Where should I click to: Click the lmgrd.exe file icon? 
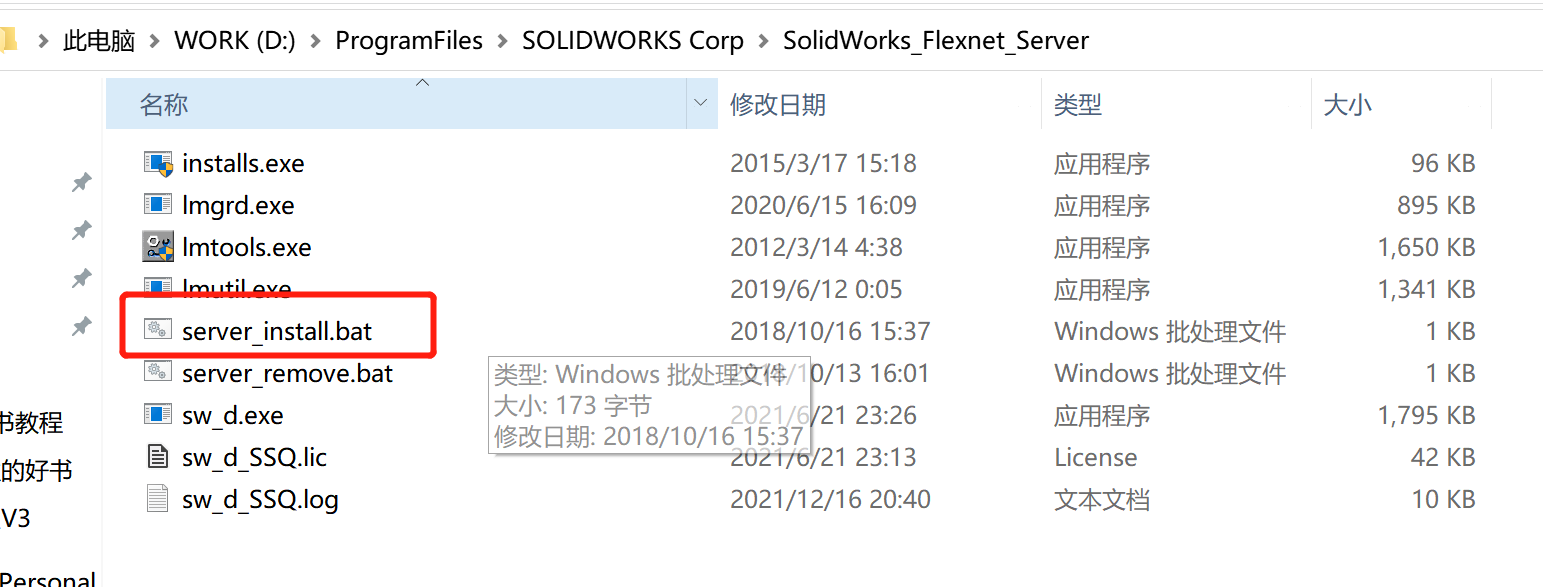[x=158, y=205]
